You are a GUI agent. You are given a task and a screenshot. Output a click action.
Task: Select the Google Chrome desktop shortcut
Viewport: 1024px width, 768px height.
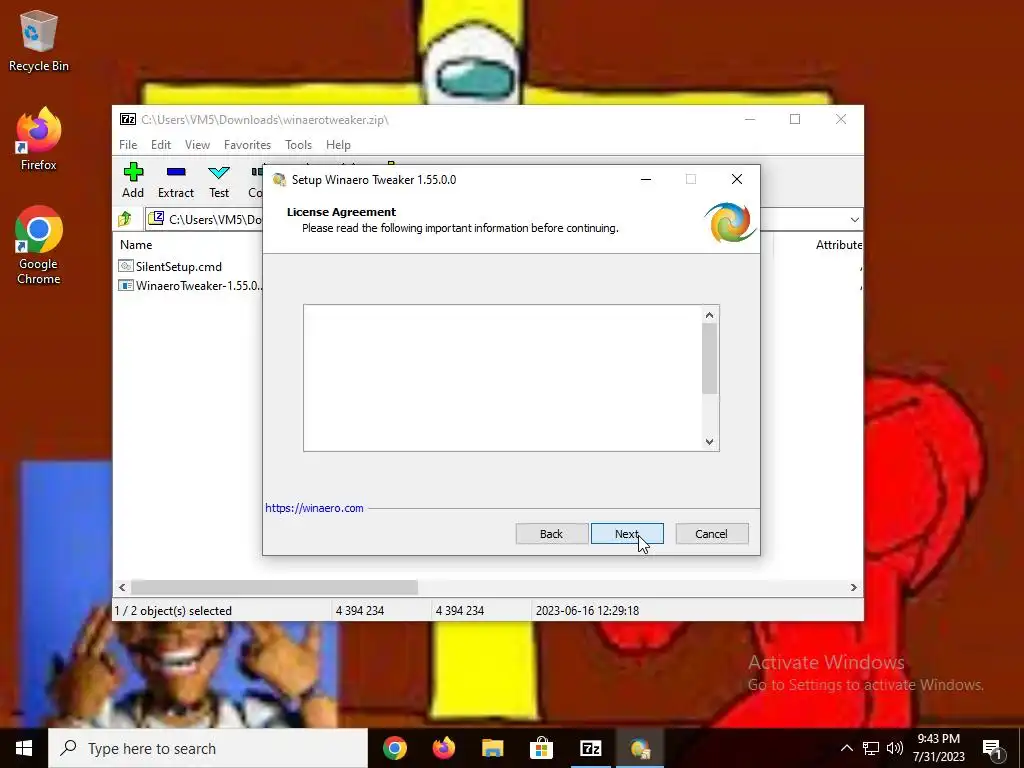point(39,246)
